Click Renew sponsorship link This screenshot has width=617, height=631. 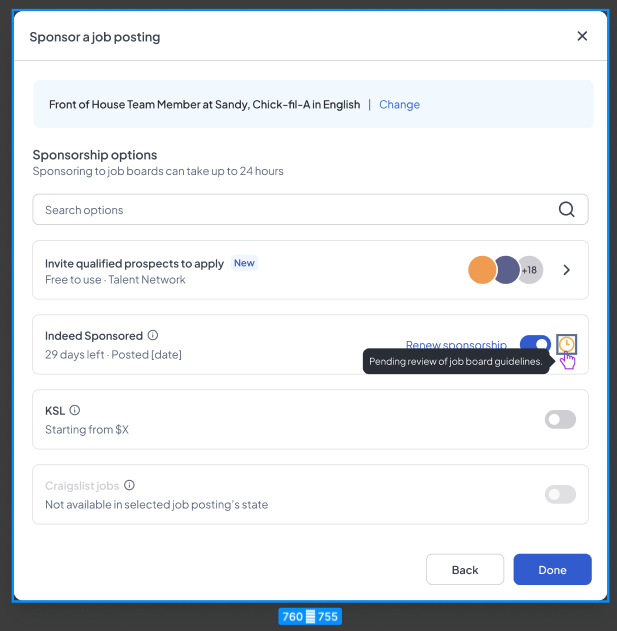[x=456, y=345]
